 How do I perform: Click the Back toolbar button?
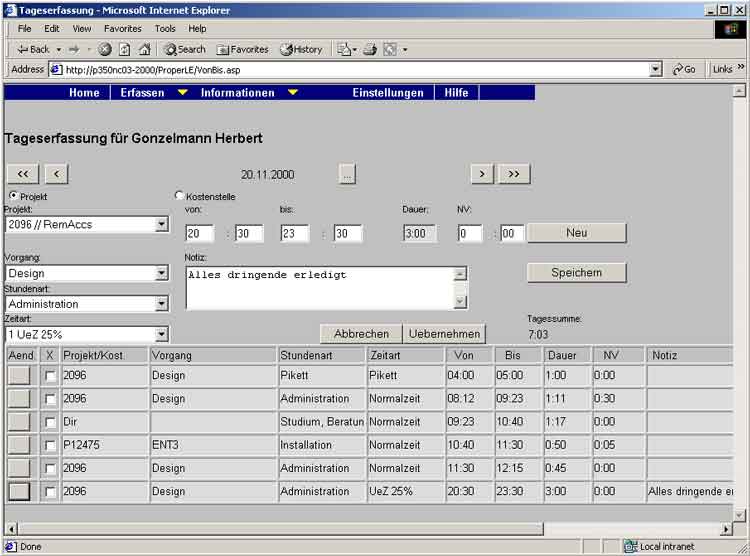pos(33,49)
